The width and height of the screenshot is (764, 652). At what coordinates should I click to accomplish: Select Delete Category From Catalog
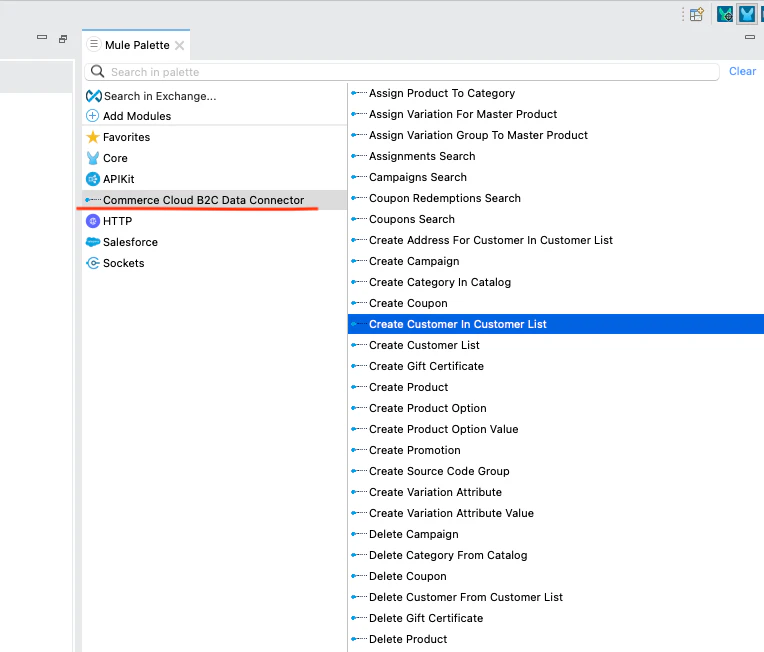click(448, 555)
